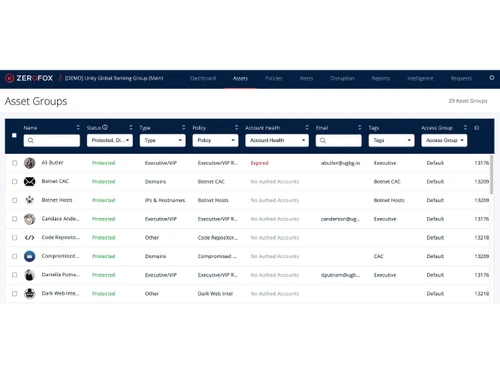Click 'IPs & Hostnames' type cell

165,200
